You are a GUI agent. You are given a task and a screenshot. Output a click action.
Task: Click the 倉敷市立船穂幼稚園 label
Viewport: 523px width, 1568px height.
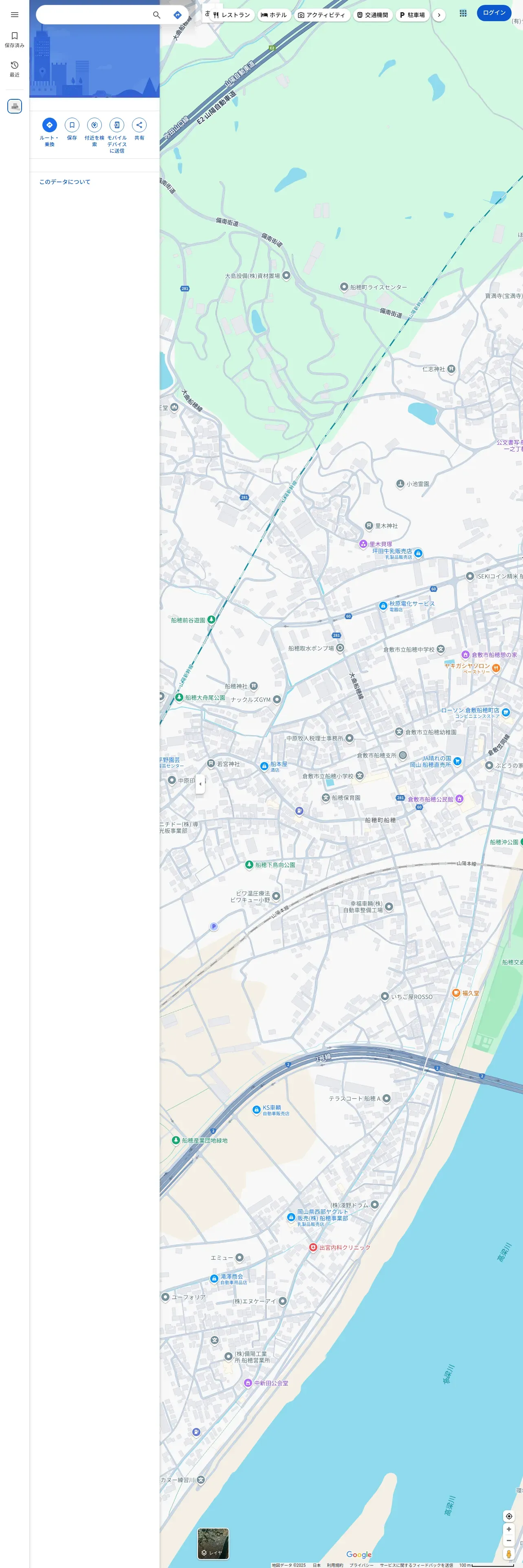coord(431,732)
